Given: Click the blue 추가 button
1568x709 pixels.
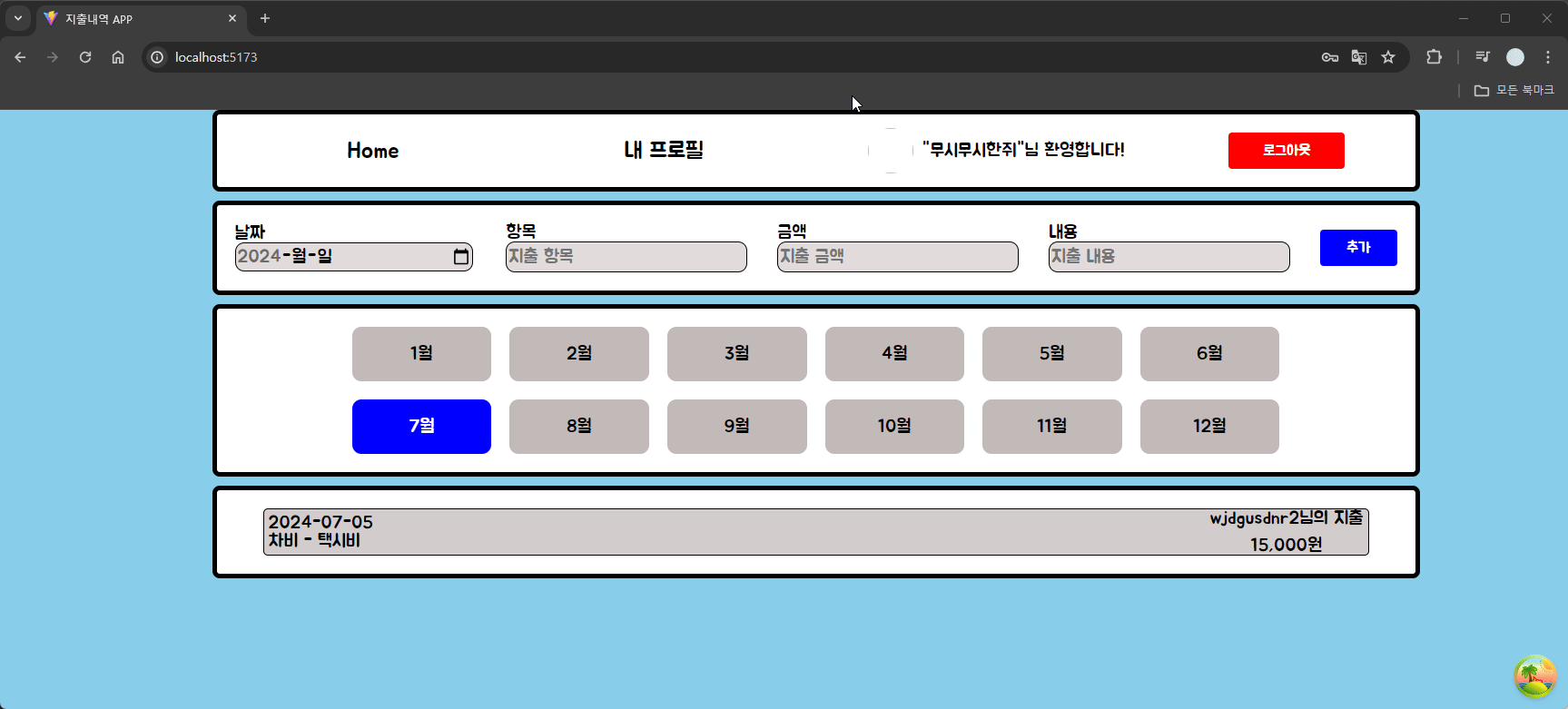Looking at the screenshot, I should pyautogui.click(x=1358, y=248).
